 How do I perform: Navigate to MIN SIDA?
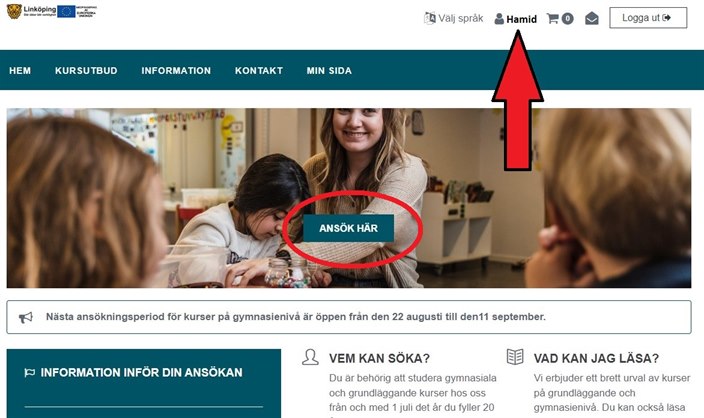point(329,70)
